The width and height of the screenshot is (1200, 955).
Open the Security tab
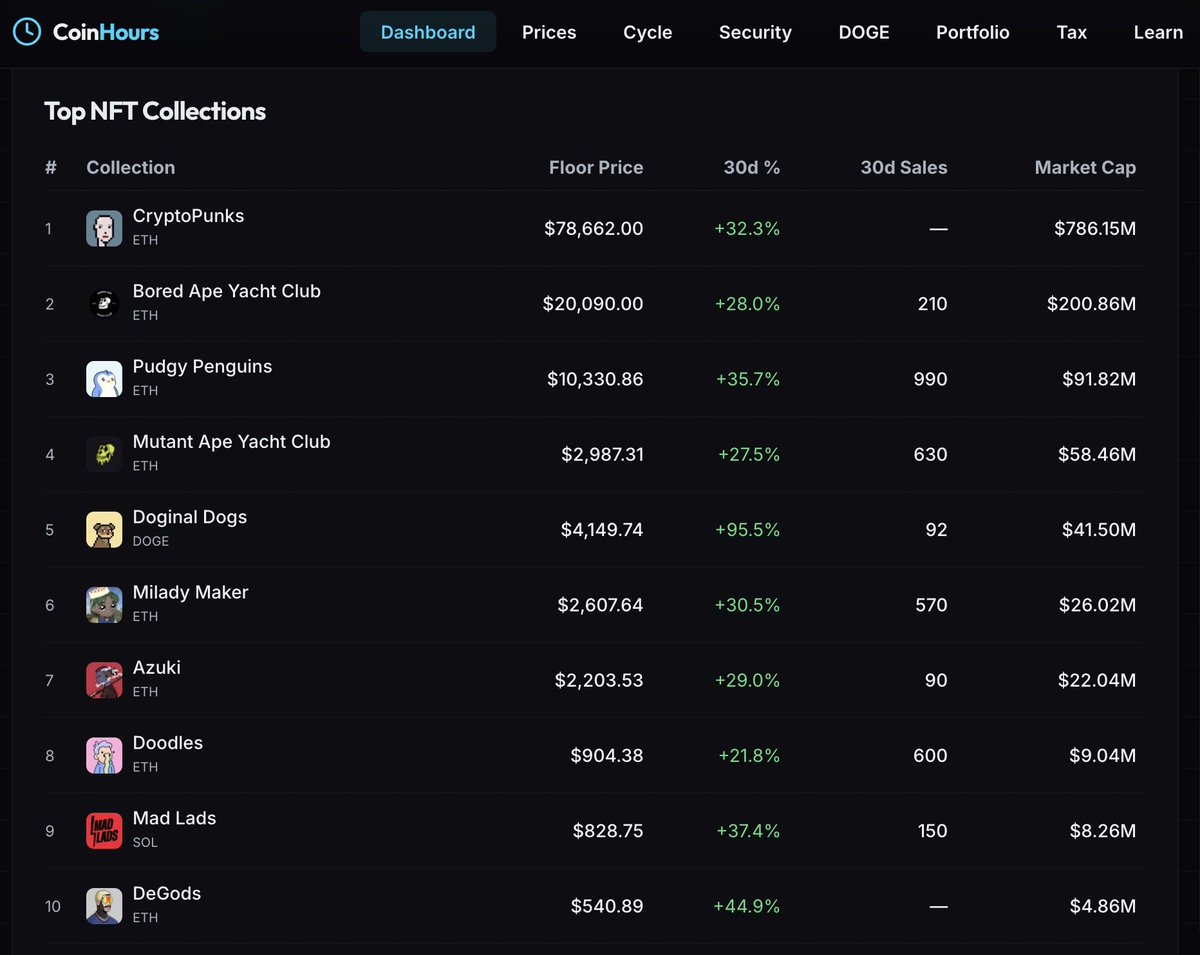coord(755,32)
